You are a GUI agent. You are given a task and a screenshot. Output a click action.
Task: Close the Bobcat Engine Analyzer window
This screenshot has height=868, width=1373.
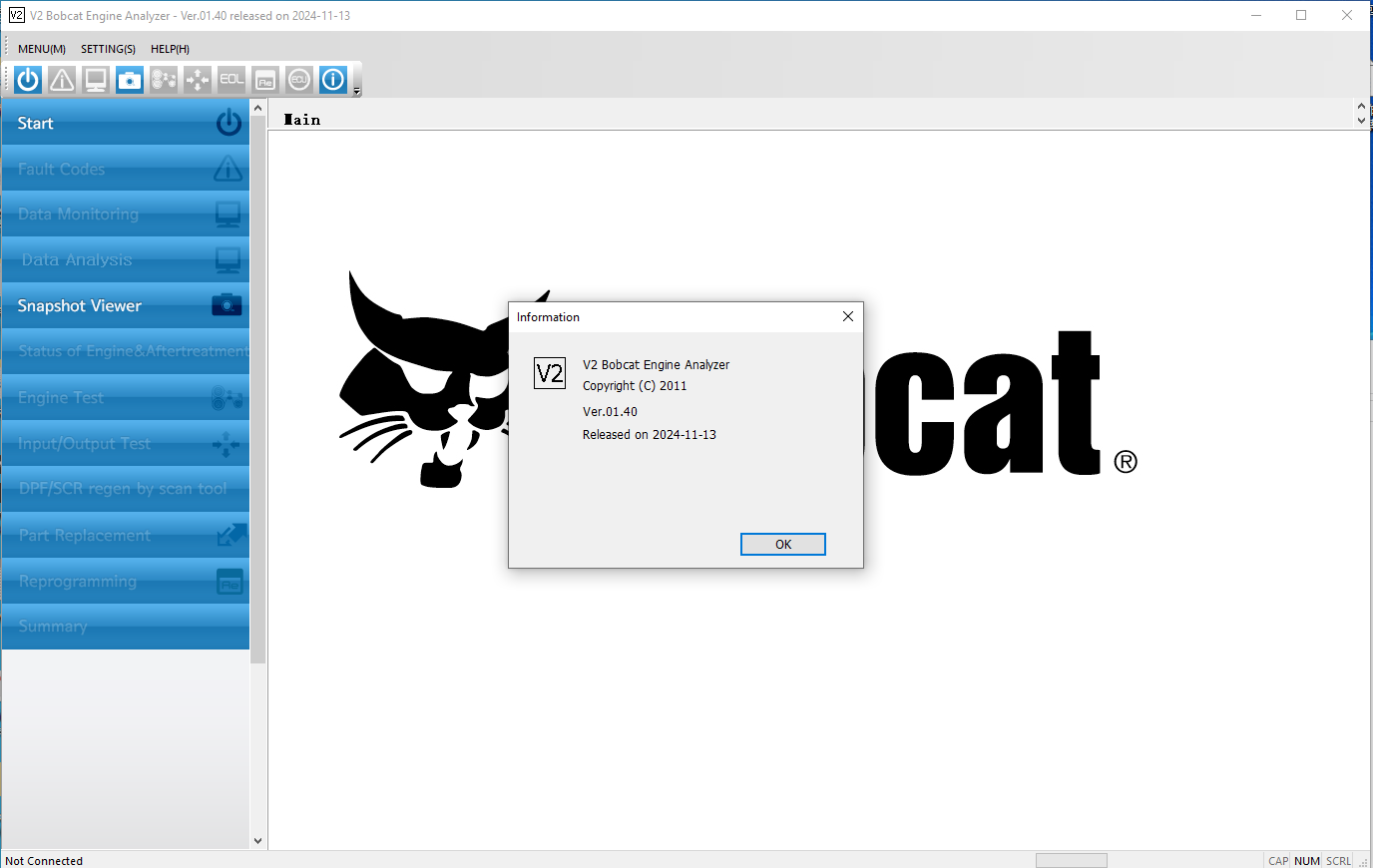point(1347,15)
